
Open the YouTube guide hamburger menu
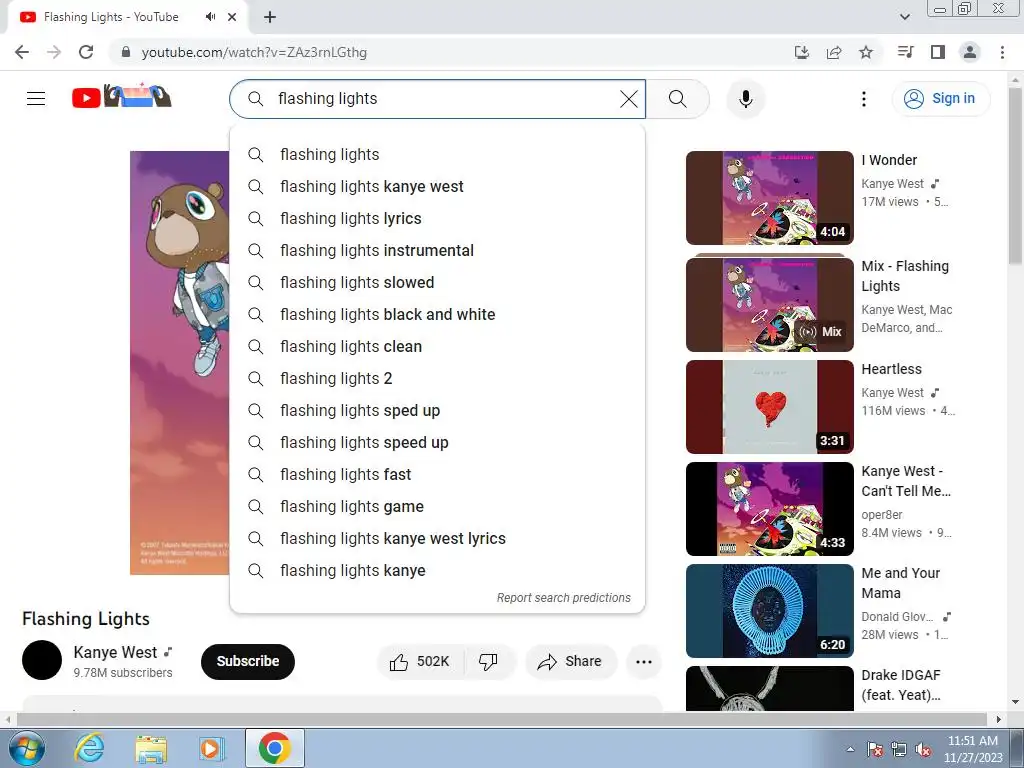36,99
